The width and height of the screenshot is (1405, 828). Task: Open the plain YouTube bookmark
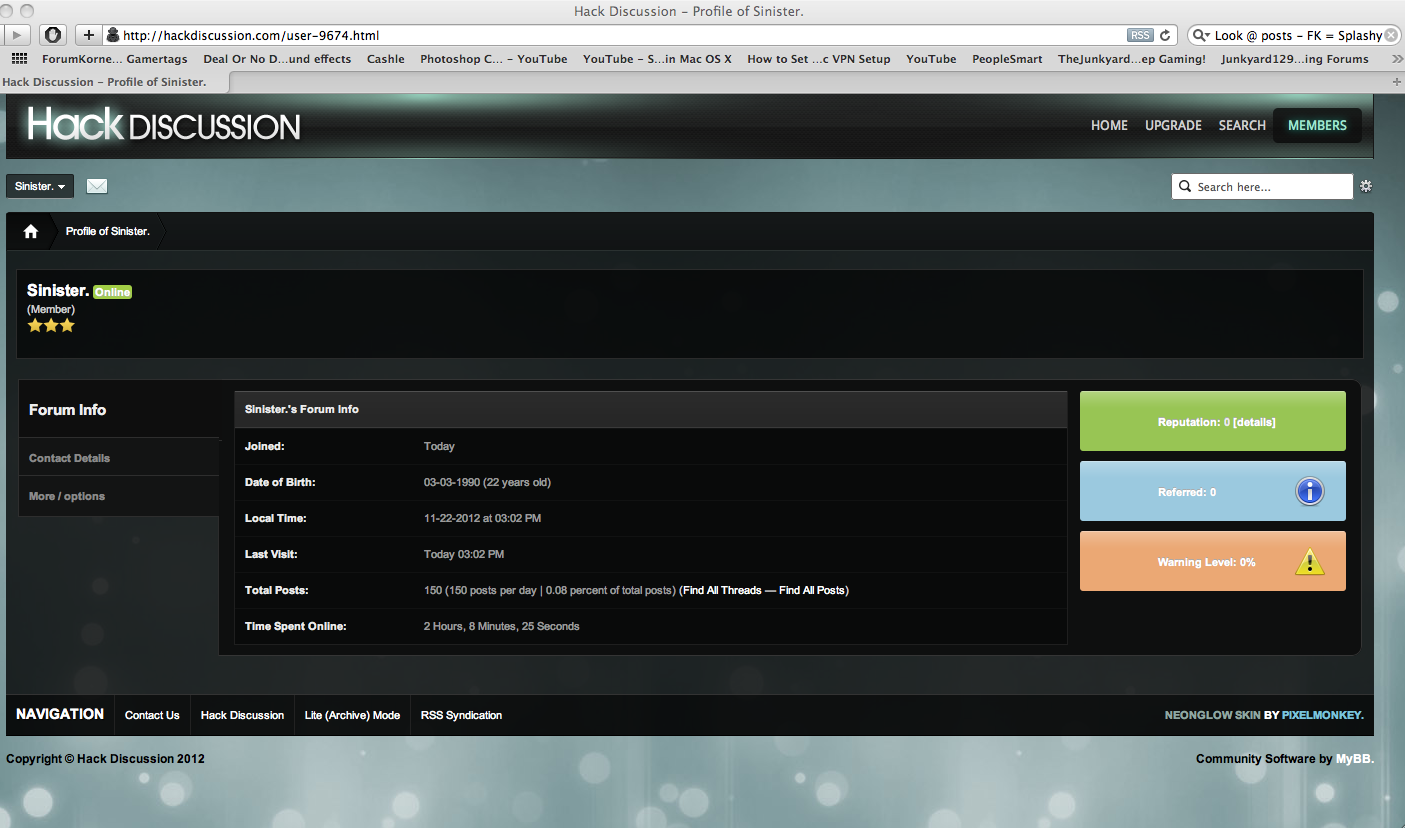click(931, 59)
